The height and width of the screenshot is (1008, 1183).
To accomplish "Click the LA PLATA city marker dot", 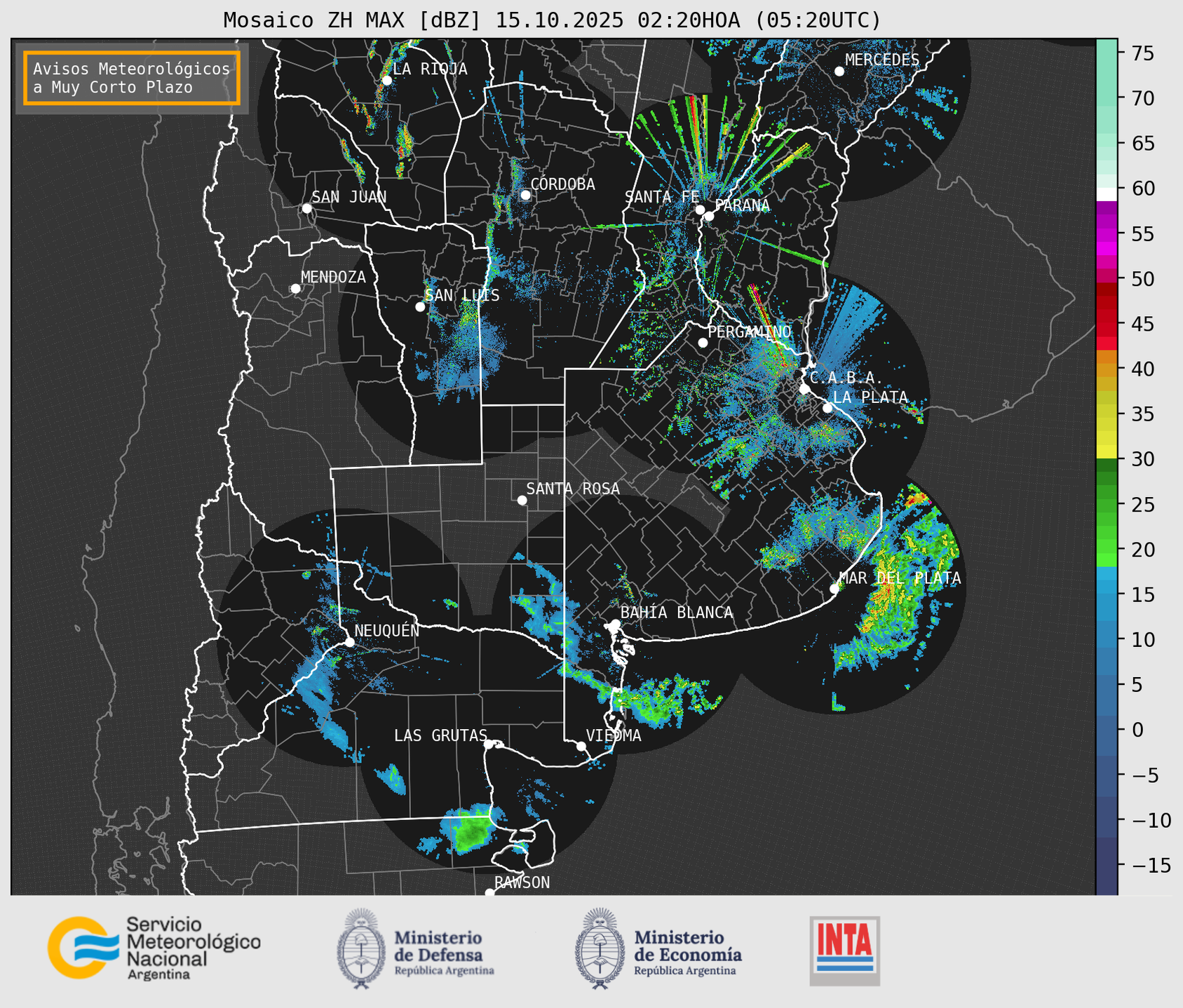I will click(x=827, y=408).
